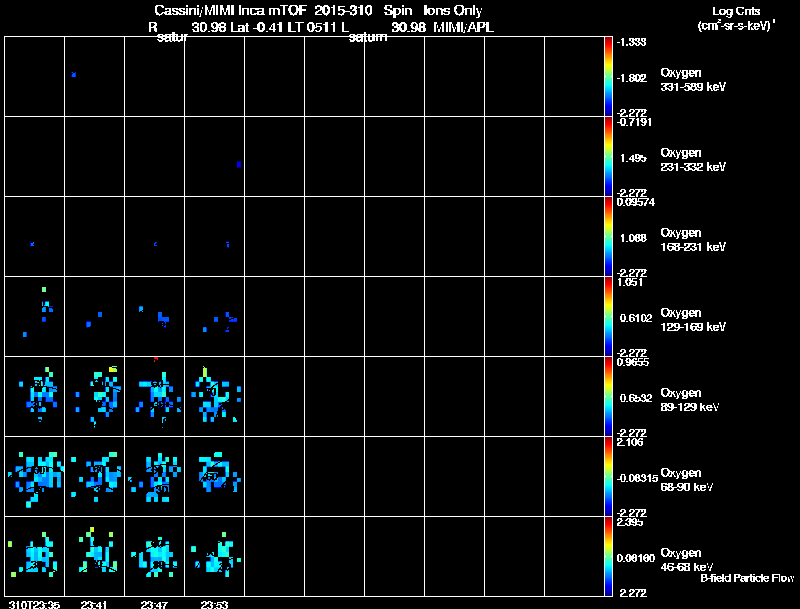Click the Oxygen 68-90 keV color bar
This screenshot has width=800, height=609.
(x=608, y=476)
